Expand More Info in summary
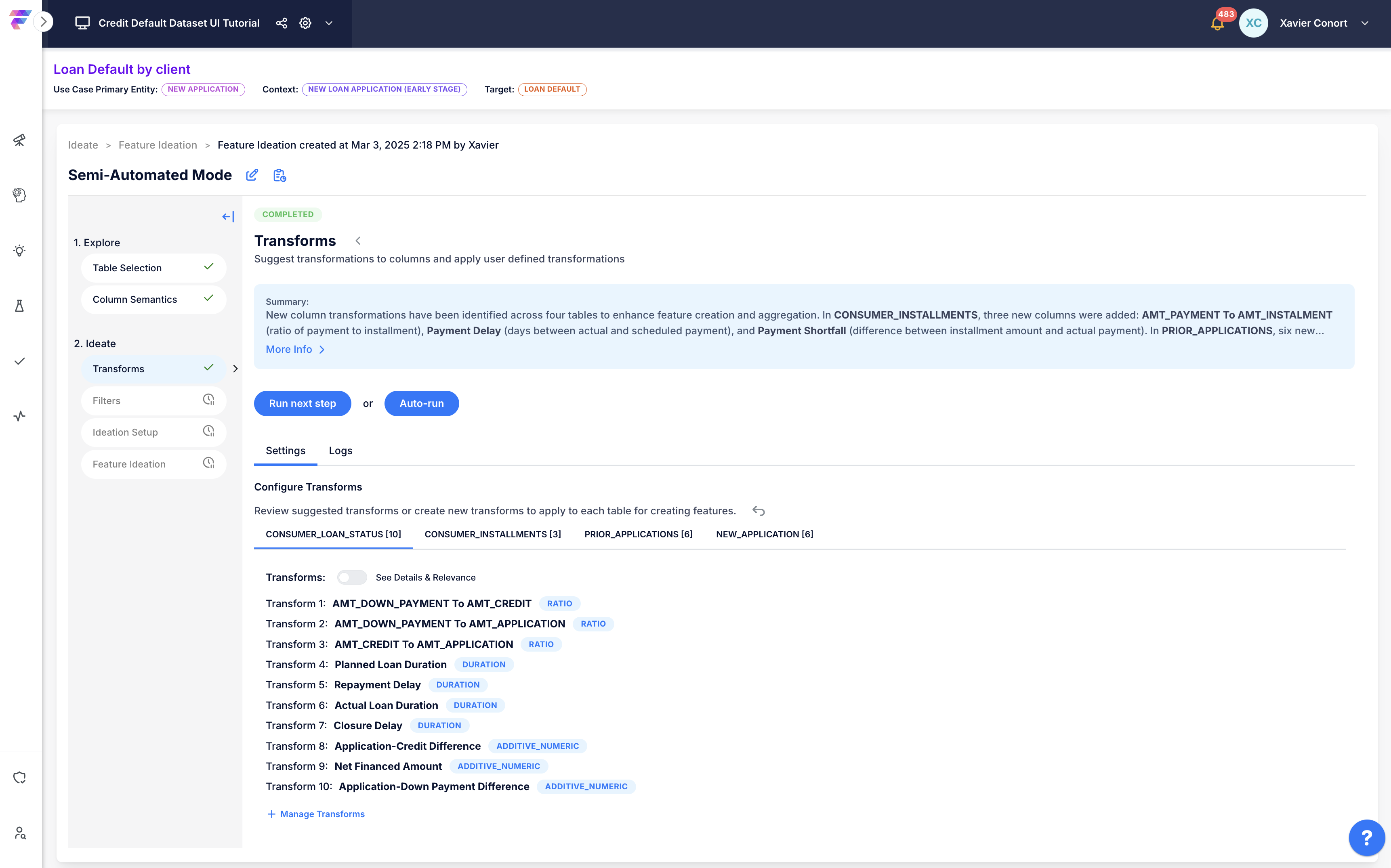The height and width of the screenshot is (868, 1391). (295, 349)
